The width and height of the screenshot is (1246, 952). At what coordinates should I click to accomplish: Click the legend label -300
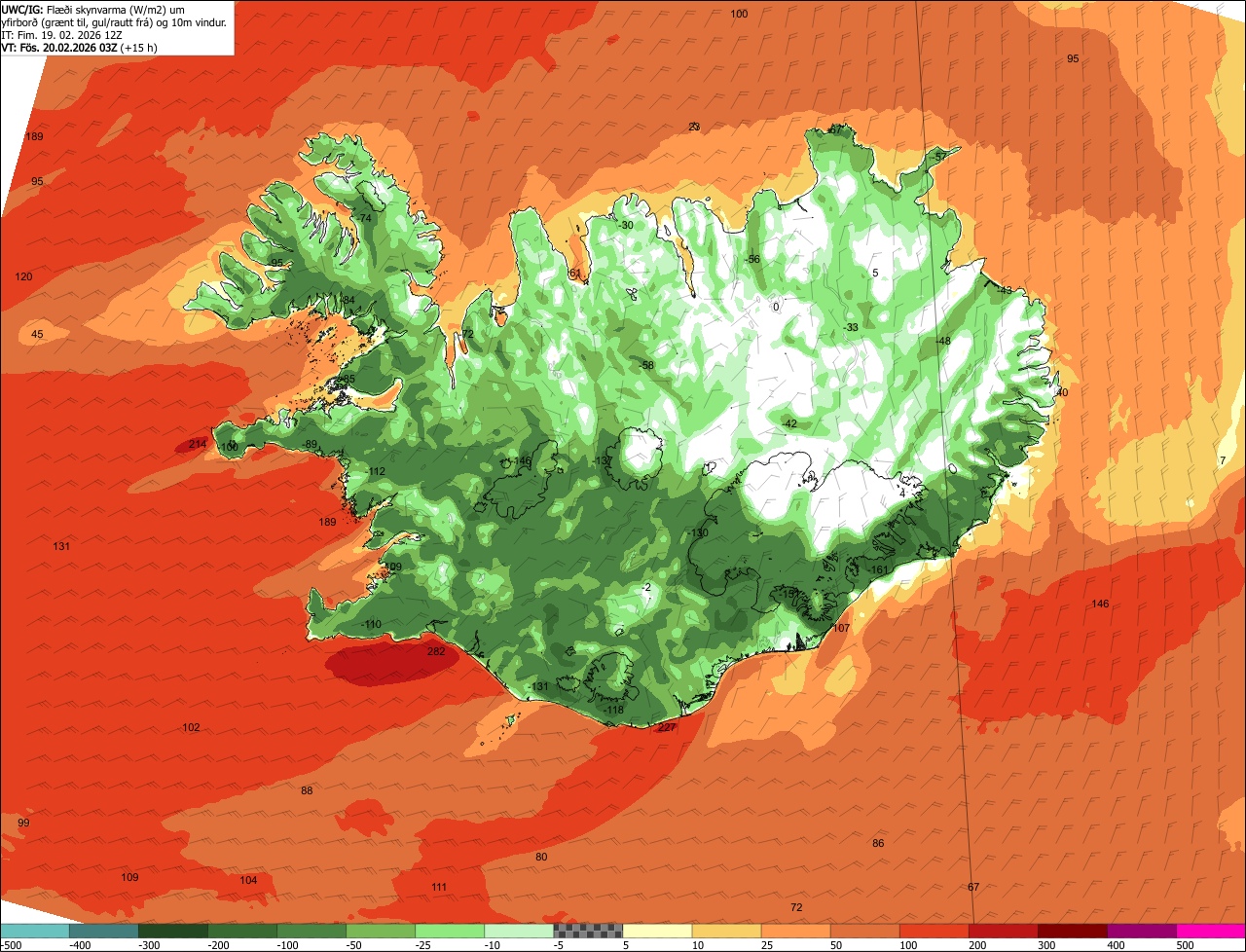148,944
